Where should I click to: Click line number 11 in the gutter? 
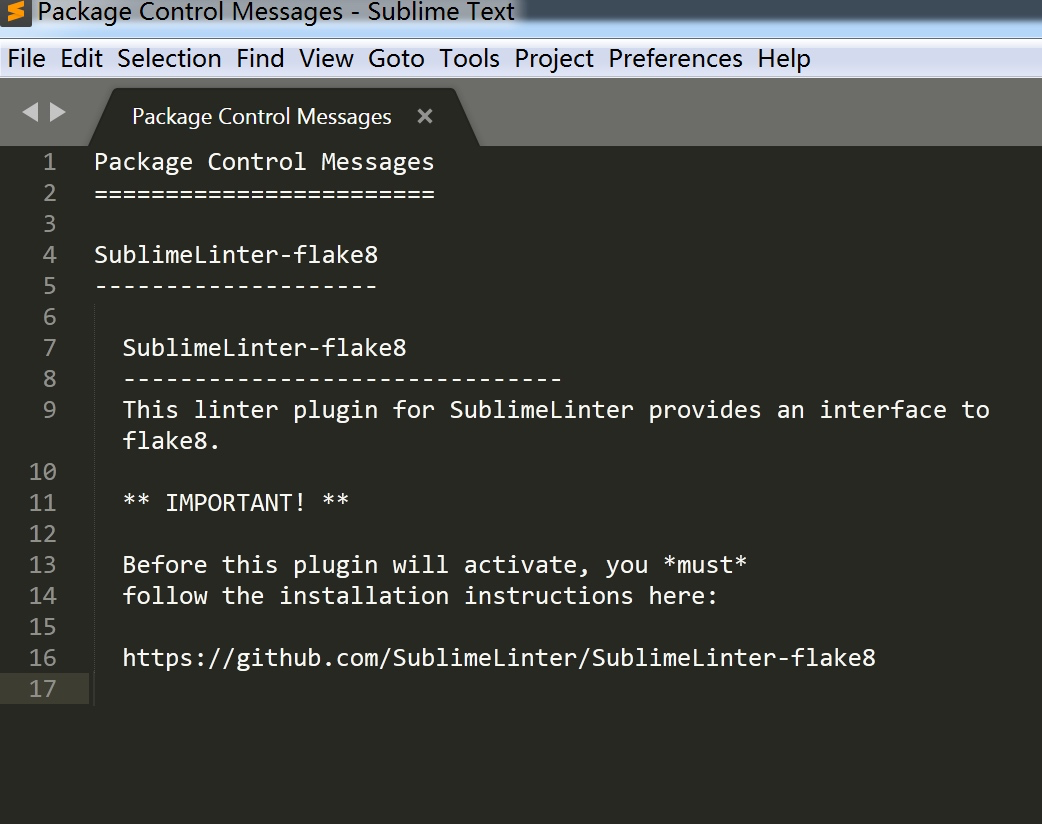[x=43, y=502]
